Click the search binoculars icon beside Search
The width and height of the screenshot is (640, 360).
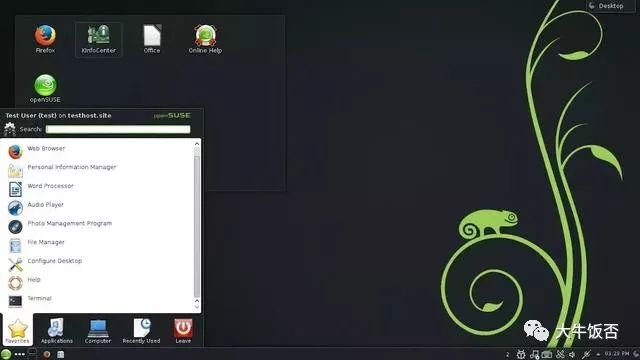[9, 129]
